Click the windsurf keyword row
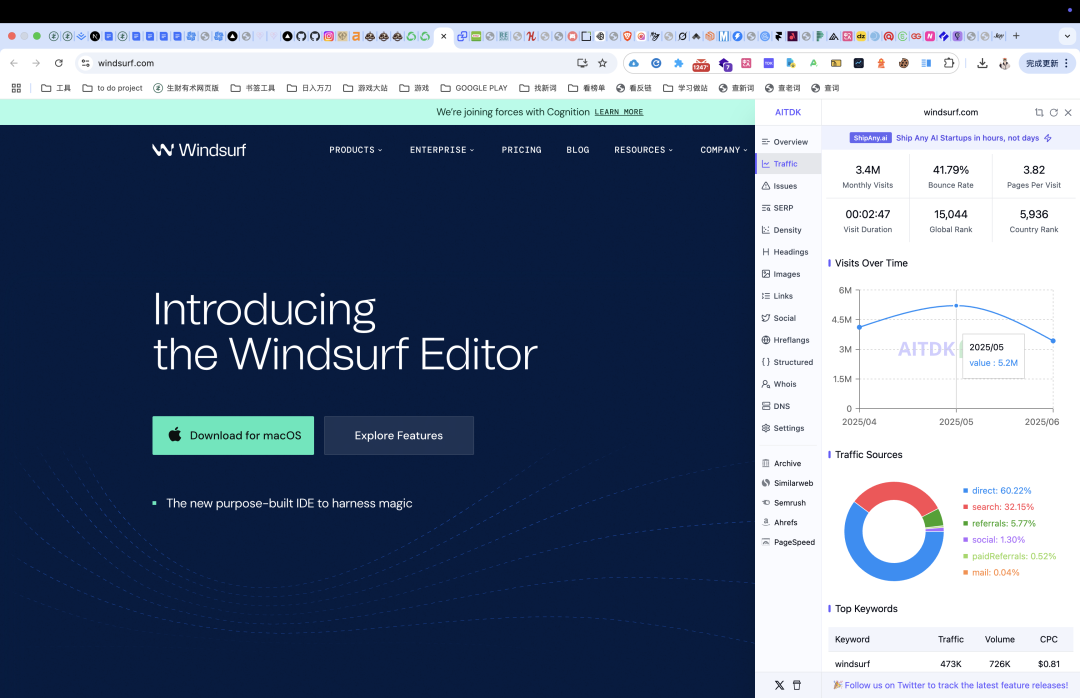This screenshot has height=698, width=1080. pos(951,664)
